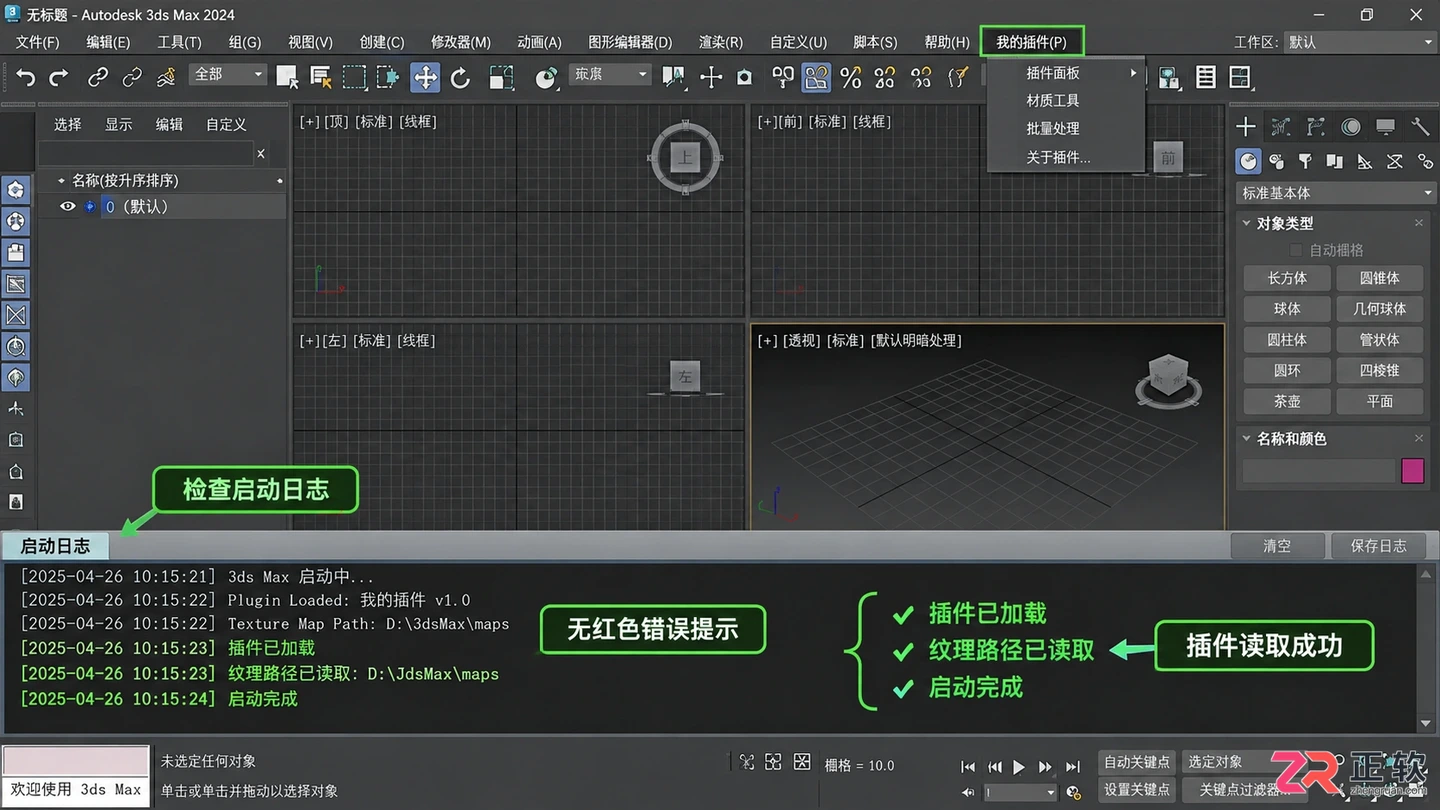This screenshot has width=1440, height=810.
Task: Click the object name input field
Action: [1318, 471]
